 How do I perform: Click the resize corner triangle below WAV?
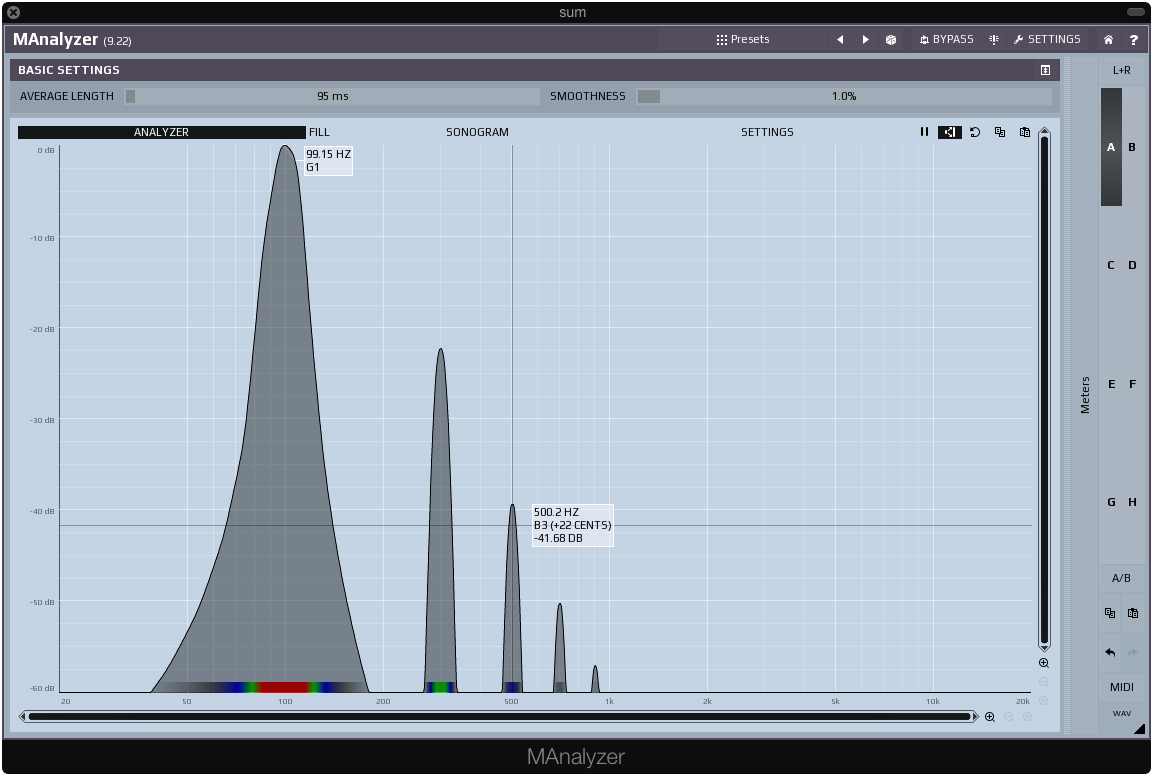pos(1139,728)
